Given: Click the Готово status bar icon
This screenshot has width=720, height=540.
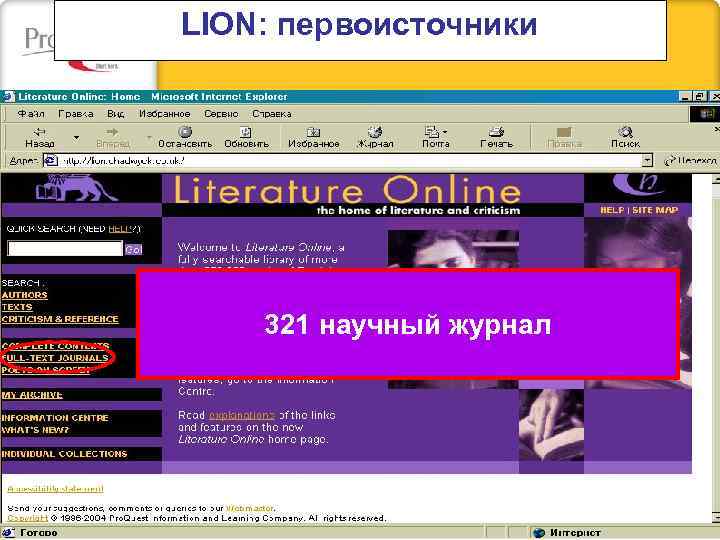Looking at the screenshot, I should click(8, 533).
